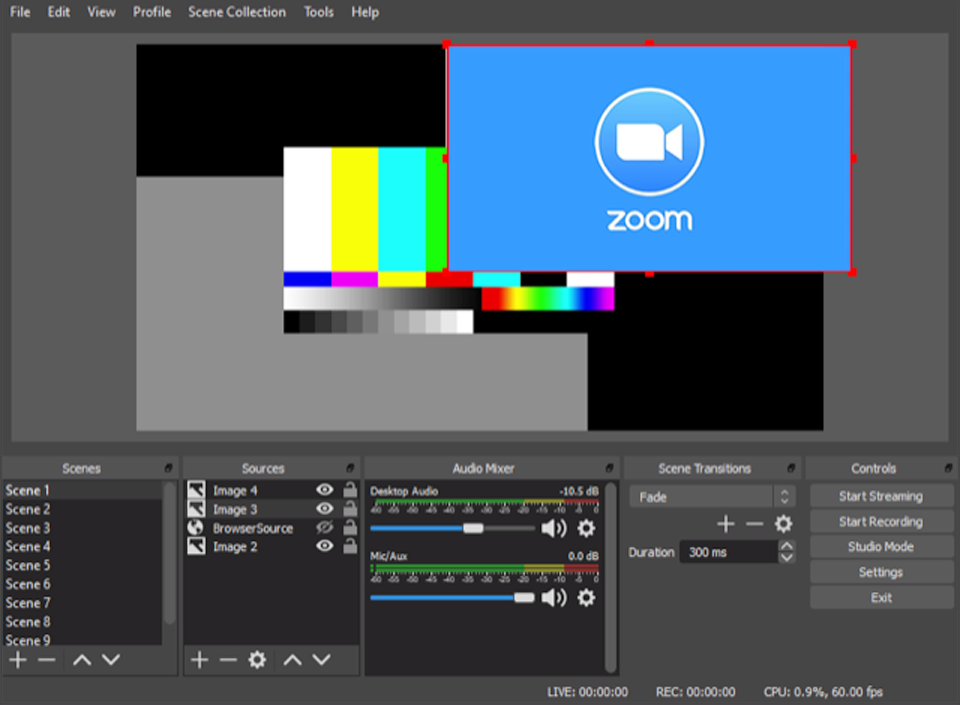
Task: Select Scene 2 in Scenes list
Action: (83, 509)
